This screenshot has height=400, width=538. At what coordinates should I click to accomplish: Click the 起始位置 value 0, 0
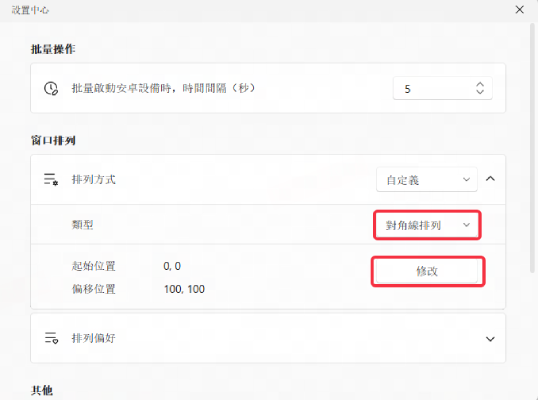pyautogui.click(x=172, y=266)
